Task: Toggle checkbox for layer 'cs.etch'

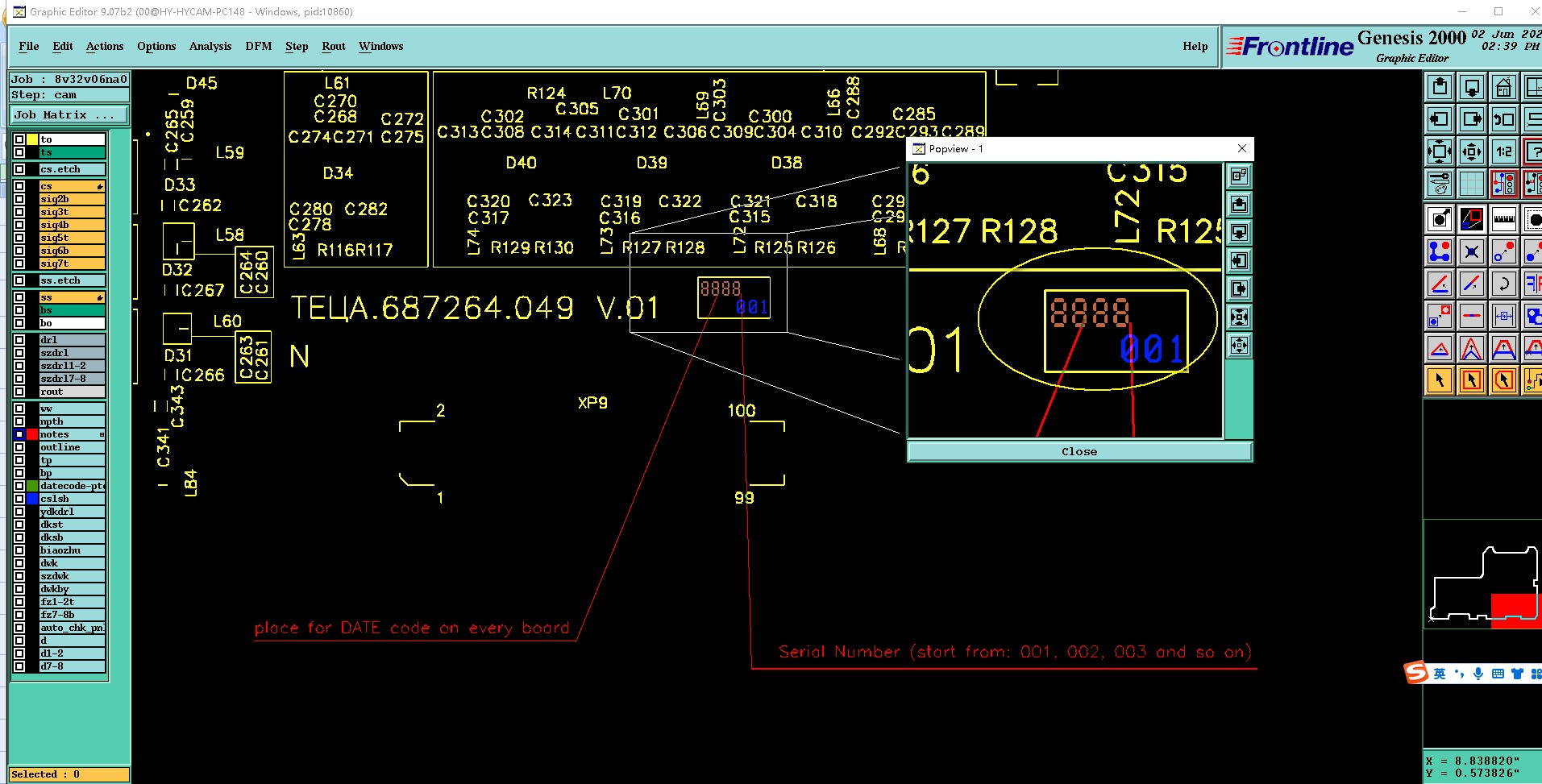Action: click(x=19, y=169)
